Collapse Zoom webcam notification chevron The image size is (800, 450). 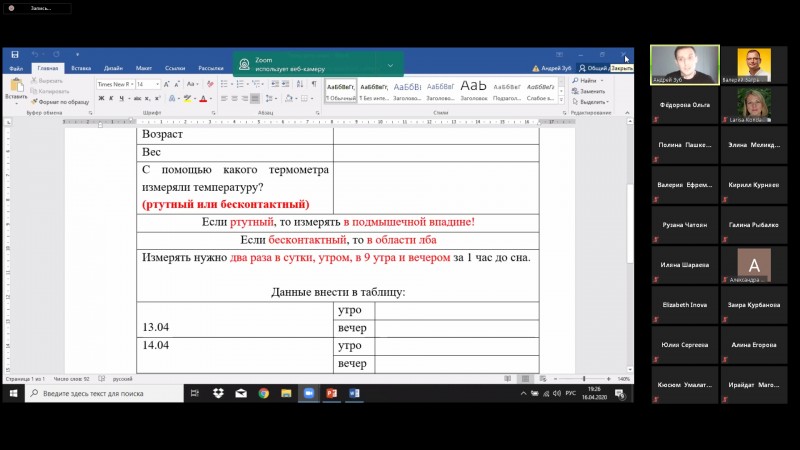[x=390, y=65]
